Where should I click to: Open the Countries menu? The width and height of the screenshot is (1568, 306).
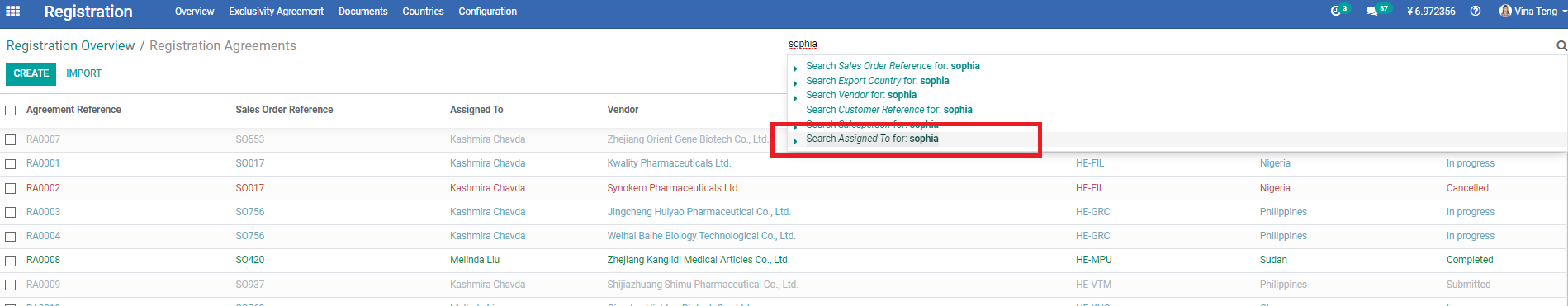click(423, 12)
